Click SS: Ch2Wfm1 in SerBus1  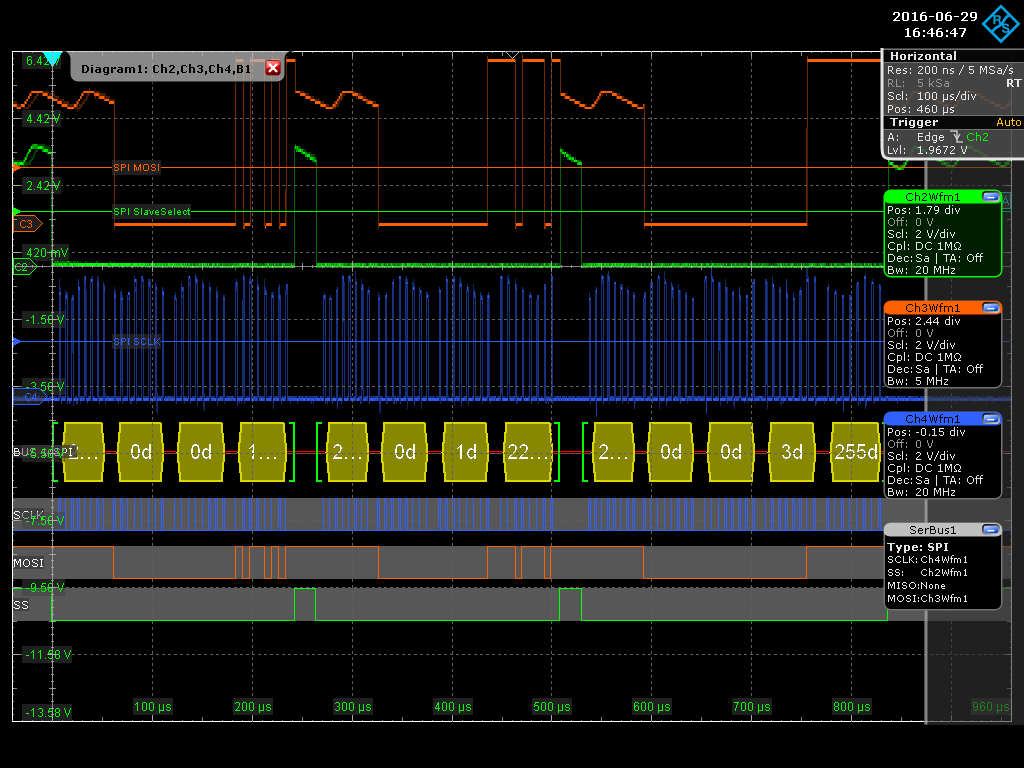pos(927,573)
